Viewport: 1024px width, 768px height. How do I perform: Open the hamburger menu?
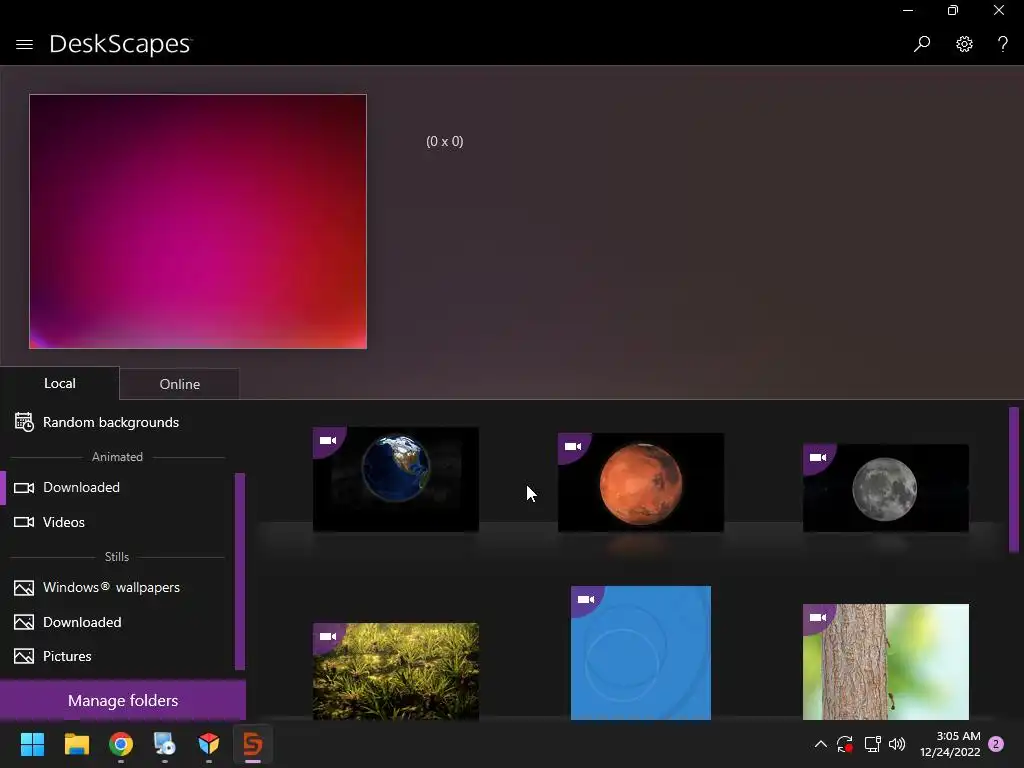[x=24, y=44]
